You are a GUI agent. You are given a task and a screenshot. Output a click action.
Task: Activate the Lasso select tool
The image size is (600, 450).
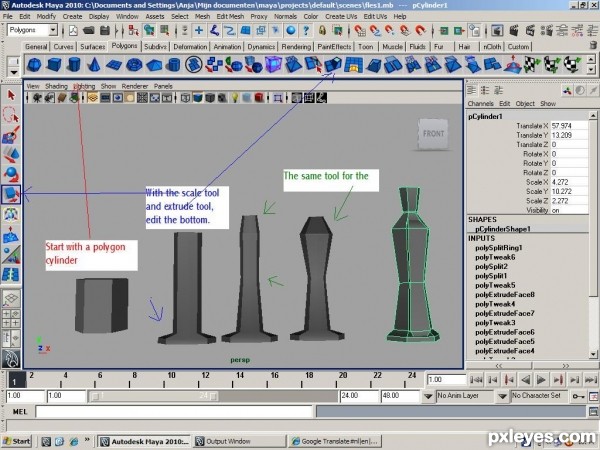click(x=11, y=114)
